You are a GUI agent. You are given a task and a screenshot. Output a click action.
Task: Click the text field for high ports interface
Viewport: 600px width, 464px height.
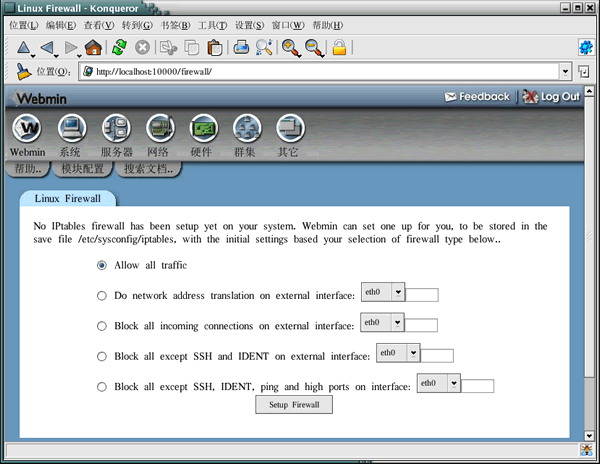(478, 386)
